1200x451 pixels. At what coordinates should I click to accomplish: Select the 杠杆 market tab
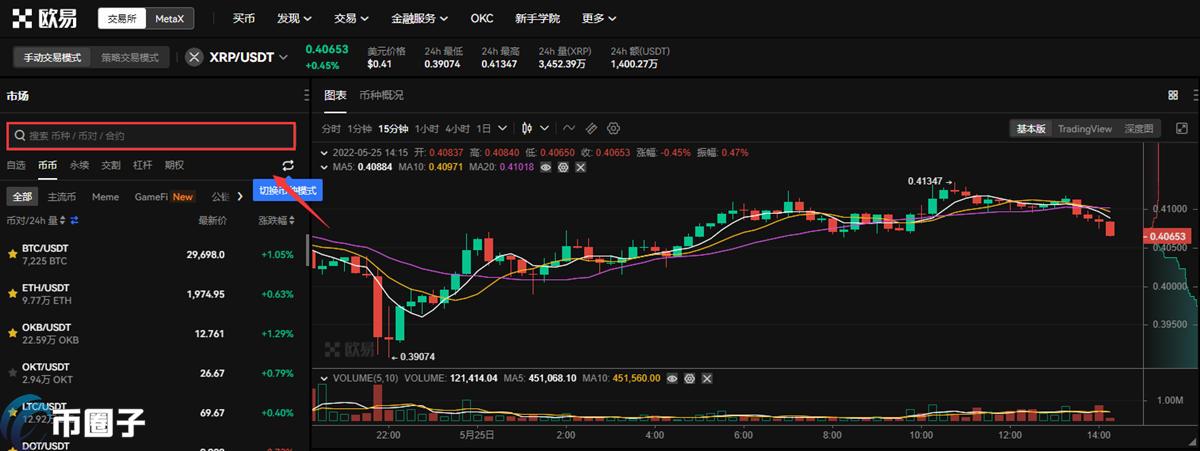[143, 165]
